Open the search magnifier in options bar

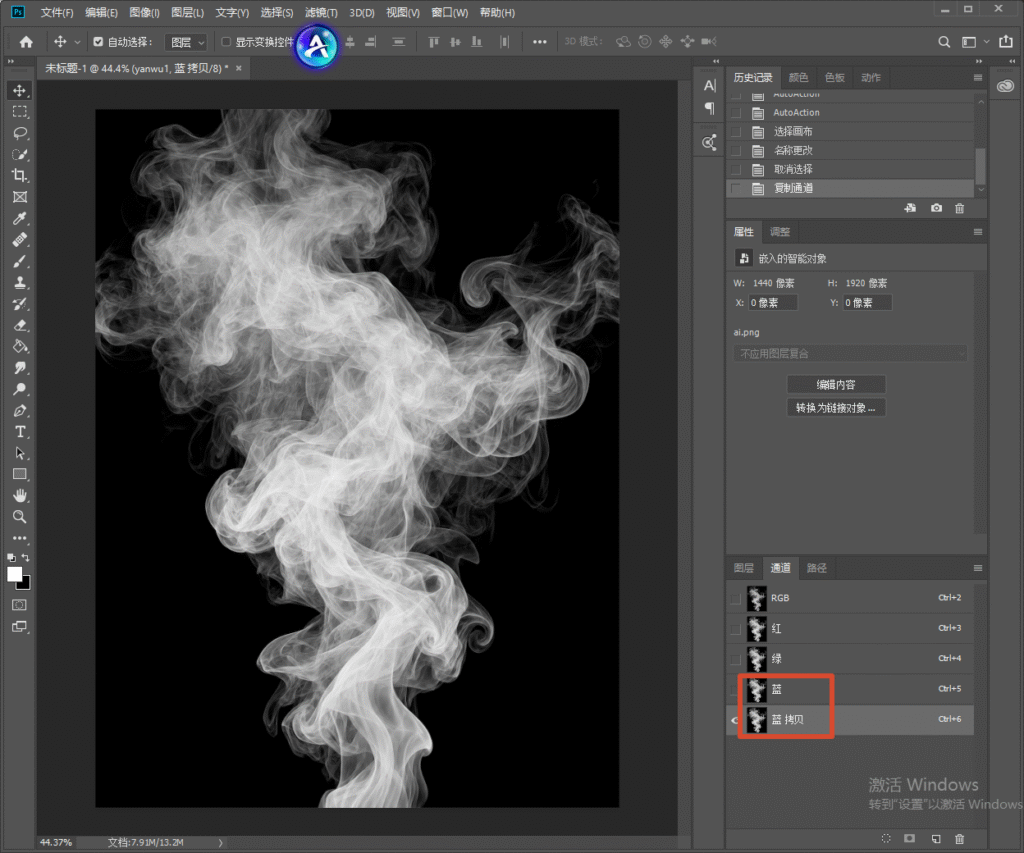(944, 42)
